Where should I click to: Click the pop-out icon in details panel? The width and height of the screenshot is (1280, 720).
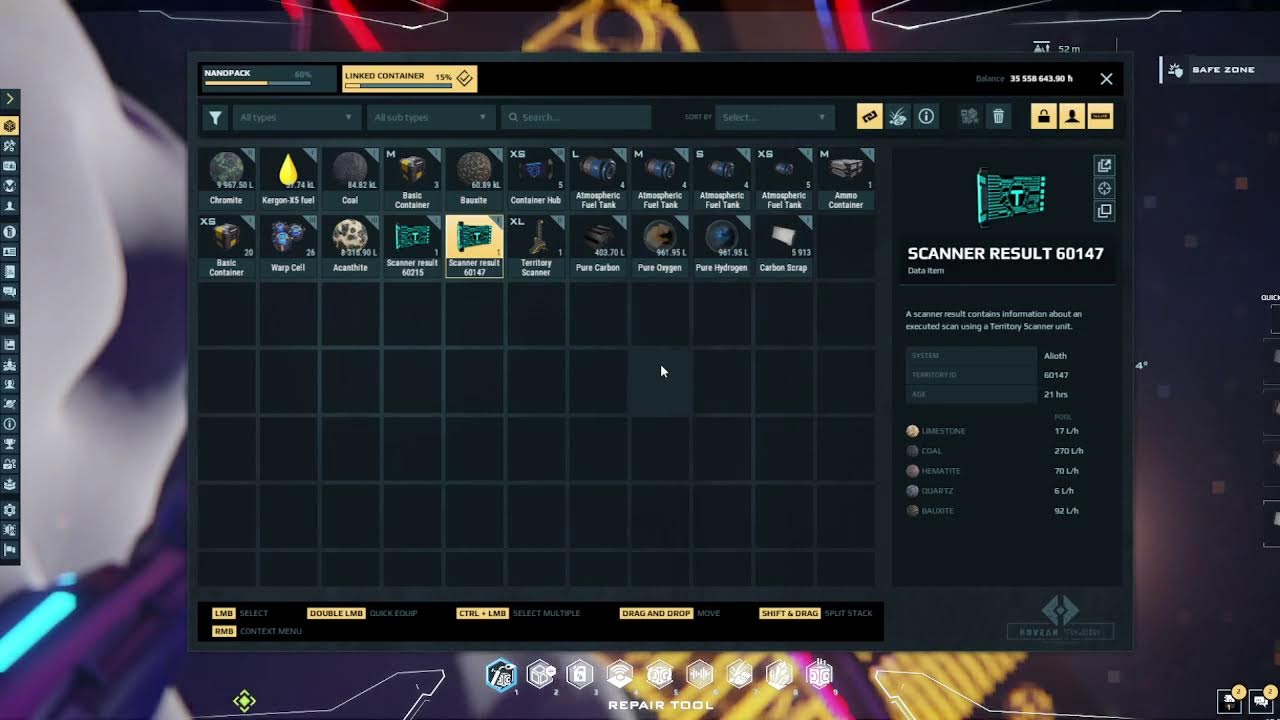1104,165
